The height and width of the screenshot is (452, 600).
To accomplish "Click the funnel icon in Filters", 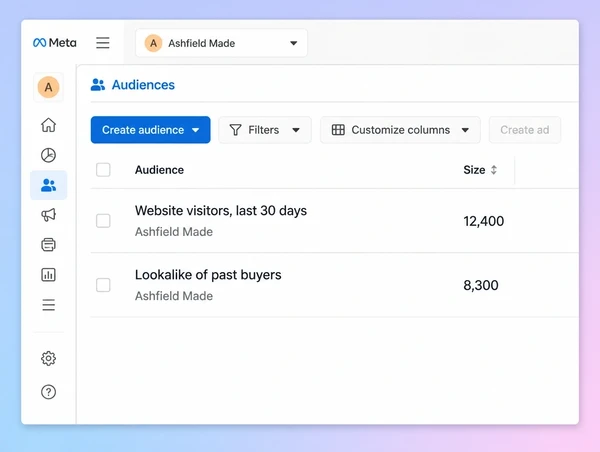I will [x=235, y=130].
